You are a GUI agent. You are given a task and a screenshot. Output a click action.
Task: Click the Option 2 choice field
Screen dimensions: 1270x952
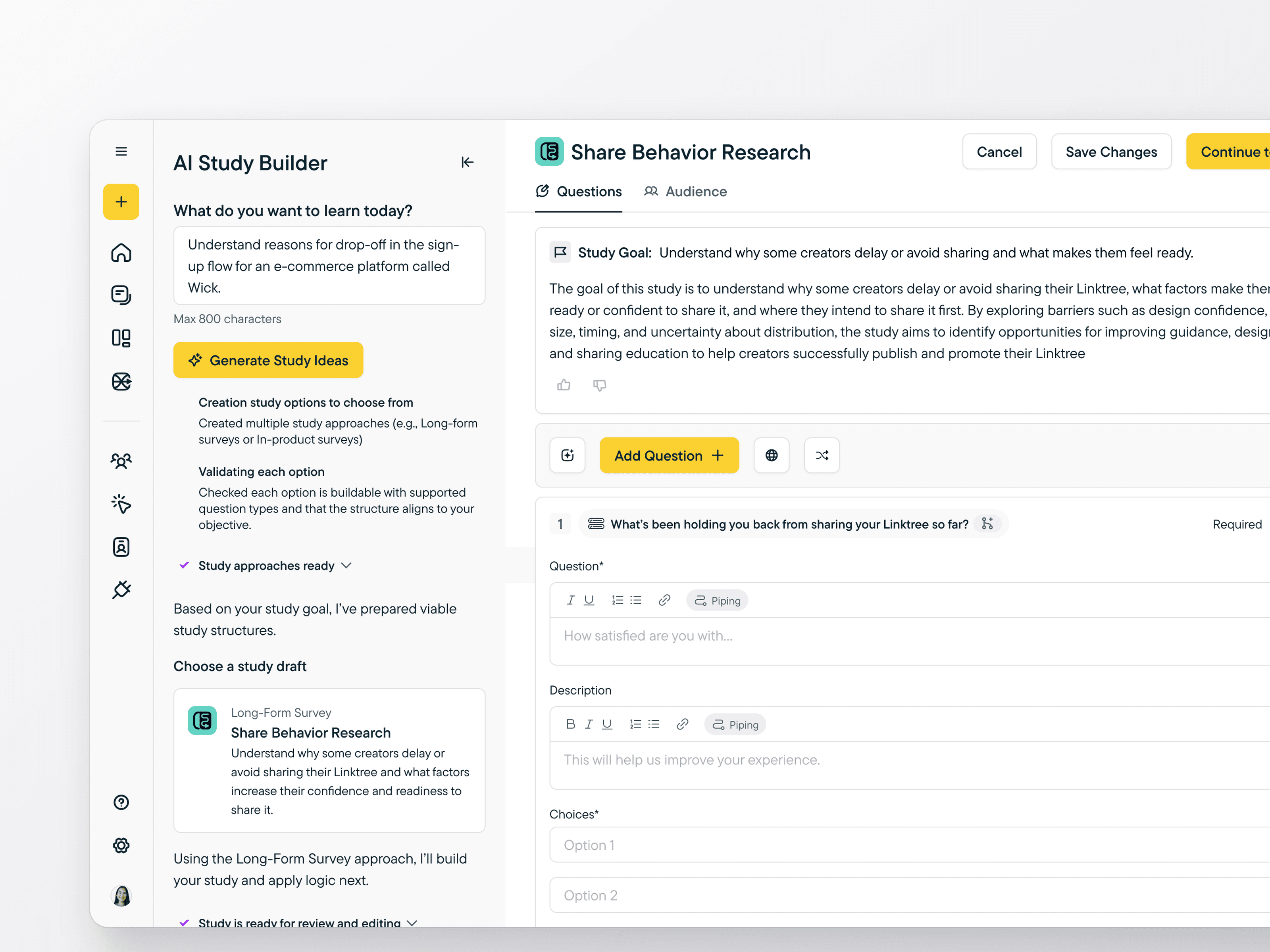click(910, 894)
